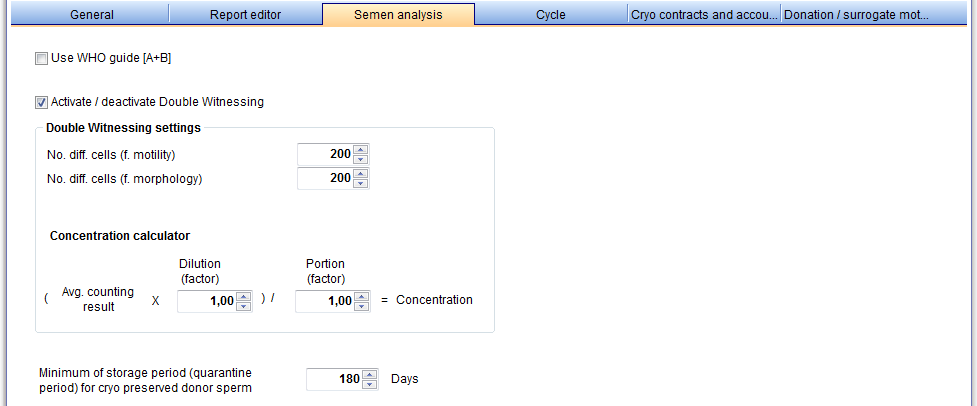Image resolution: width=977 pixels, height=406 pixels.
Task: Decrease Portion factor using down arrow
Action: pyautogui.click(x=361, y=306)
